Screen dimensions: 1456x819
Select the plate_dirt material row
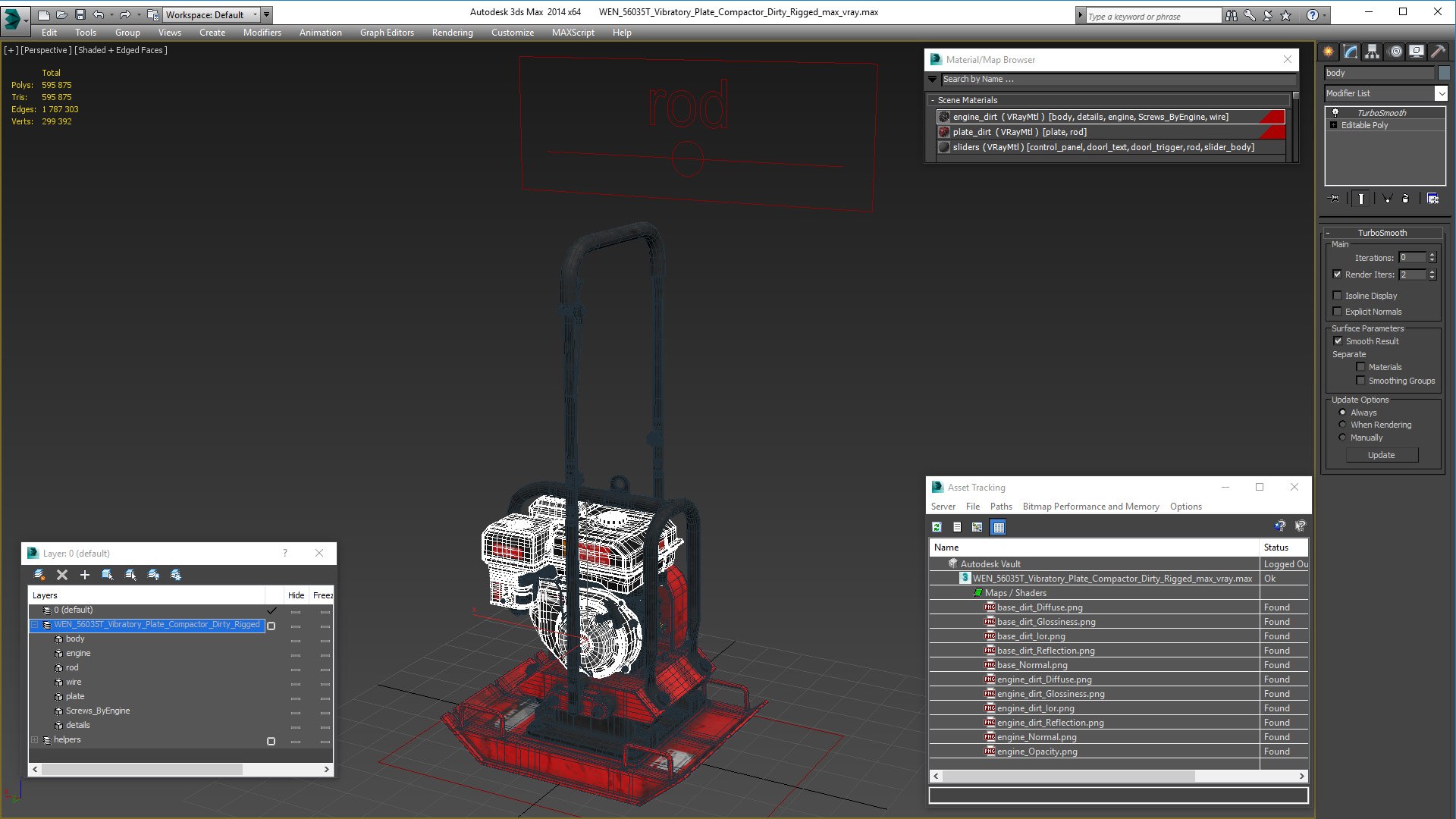(1111, 132)
